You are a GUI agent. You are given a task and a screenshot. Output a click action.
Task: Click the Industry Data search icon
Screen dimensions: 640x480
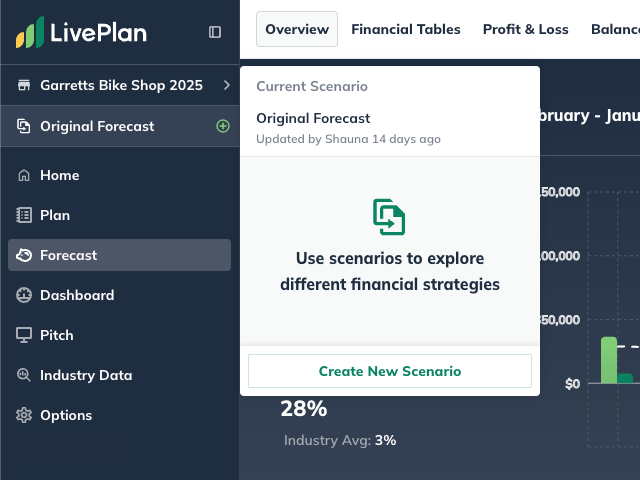click(x=24, y=375)
